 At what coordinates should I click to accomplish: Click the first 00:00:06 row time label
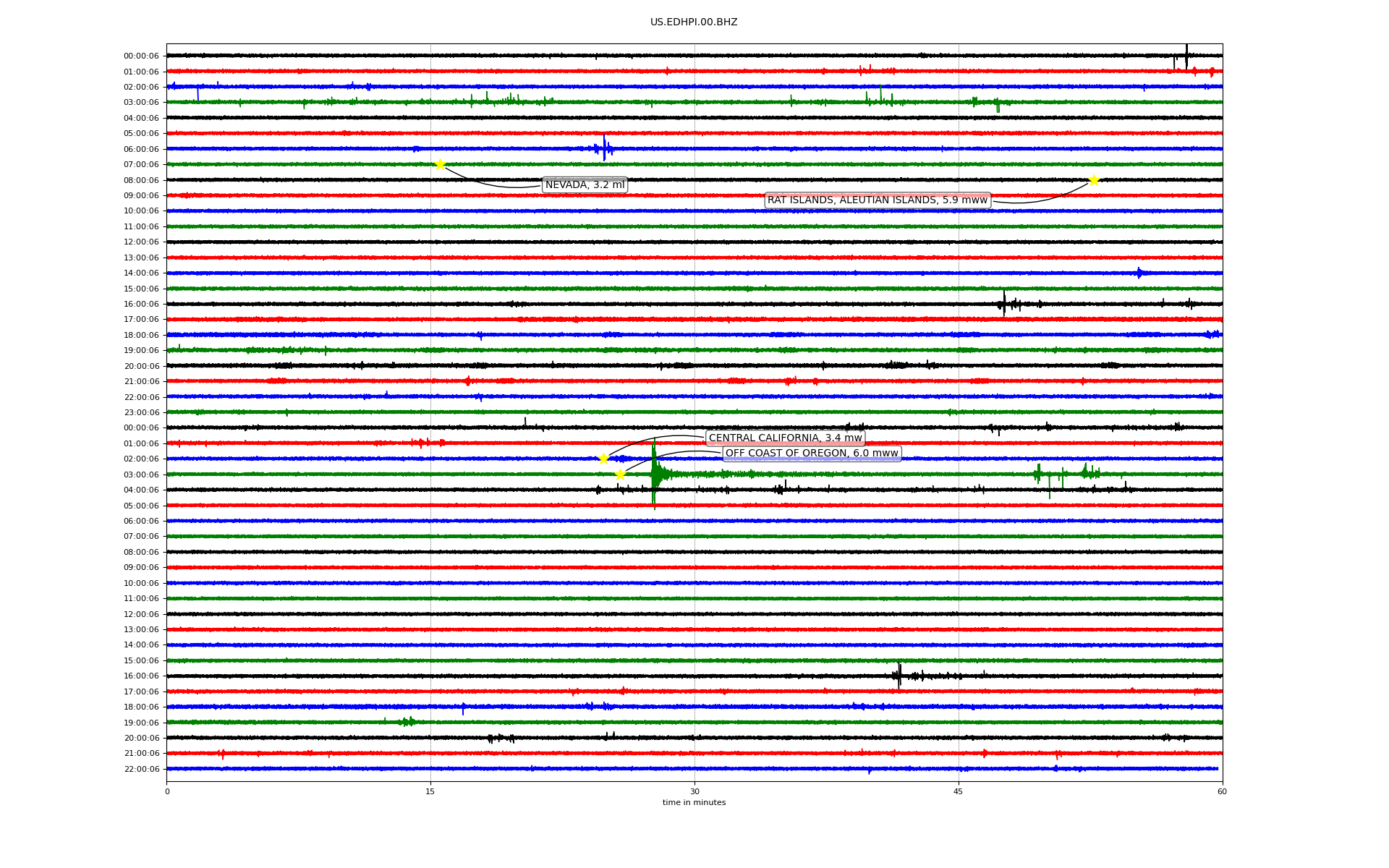pyautogui.click(x=141, y=56)
